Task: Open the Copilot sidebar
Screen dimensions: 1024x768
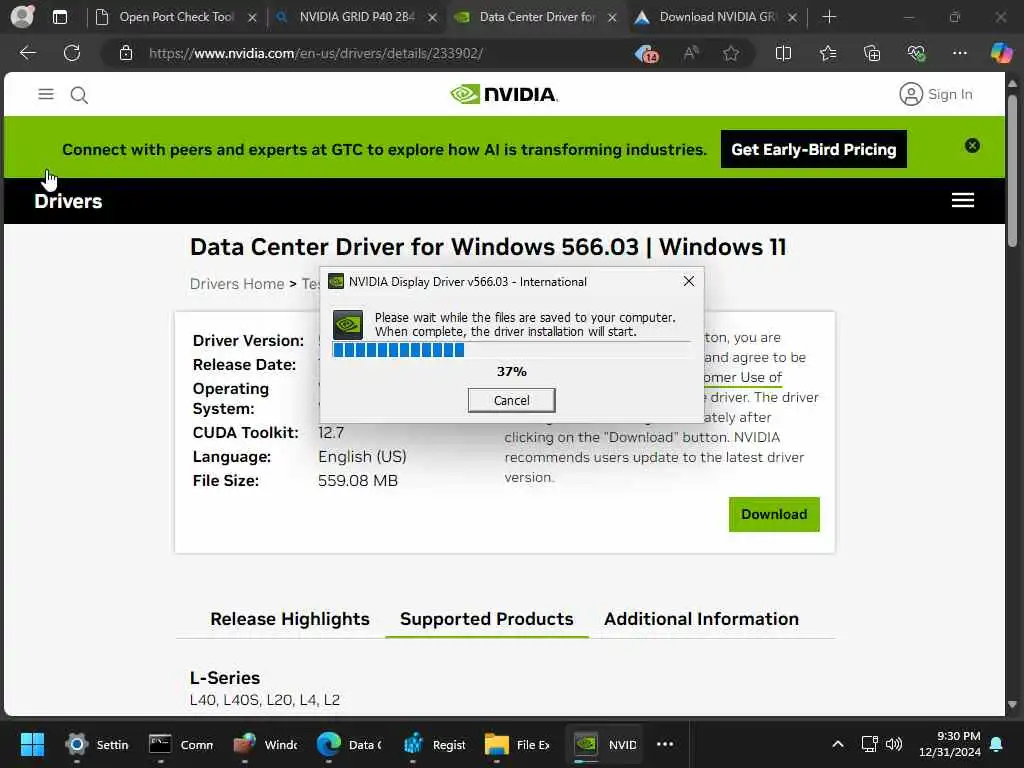Action: tap(1001, 52)
